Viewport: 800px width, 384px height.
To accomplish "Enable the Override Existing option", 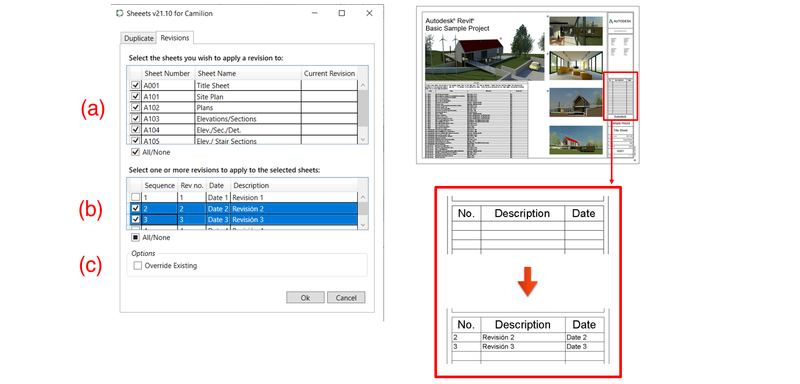I will point(137,266).
